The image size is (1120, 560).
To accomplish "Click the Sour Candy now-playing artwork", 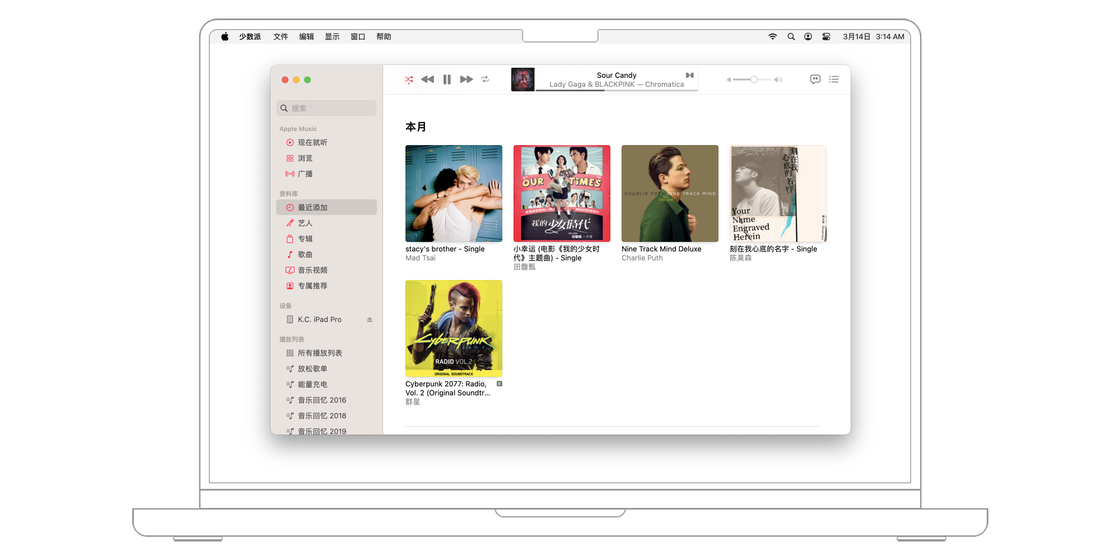I will point(523,79).
